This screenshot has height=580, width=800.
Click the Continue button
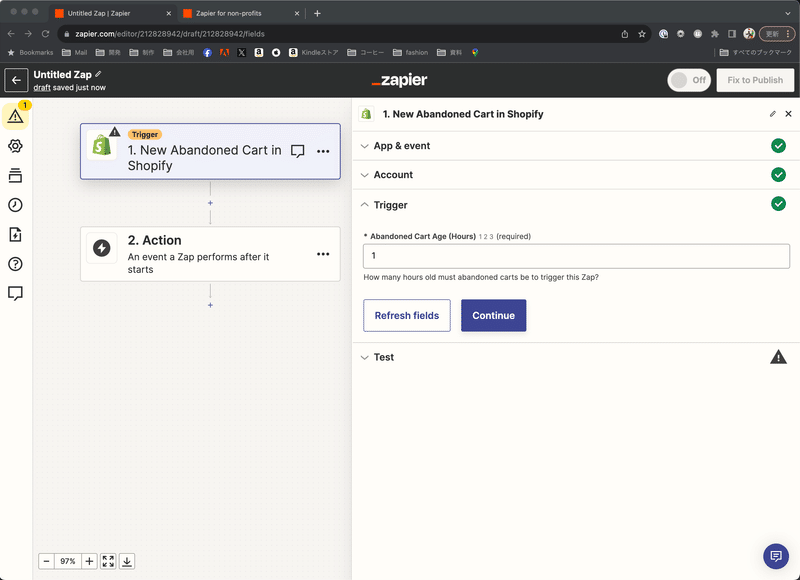pyautogui.click(x=493, y=315)
